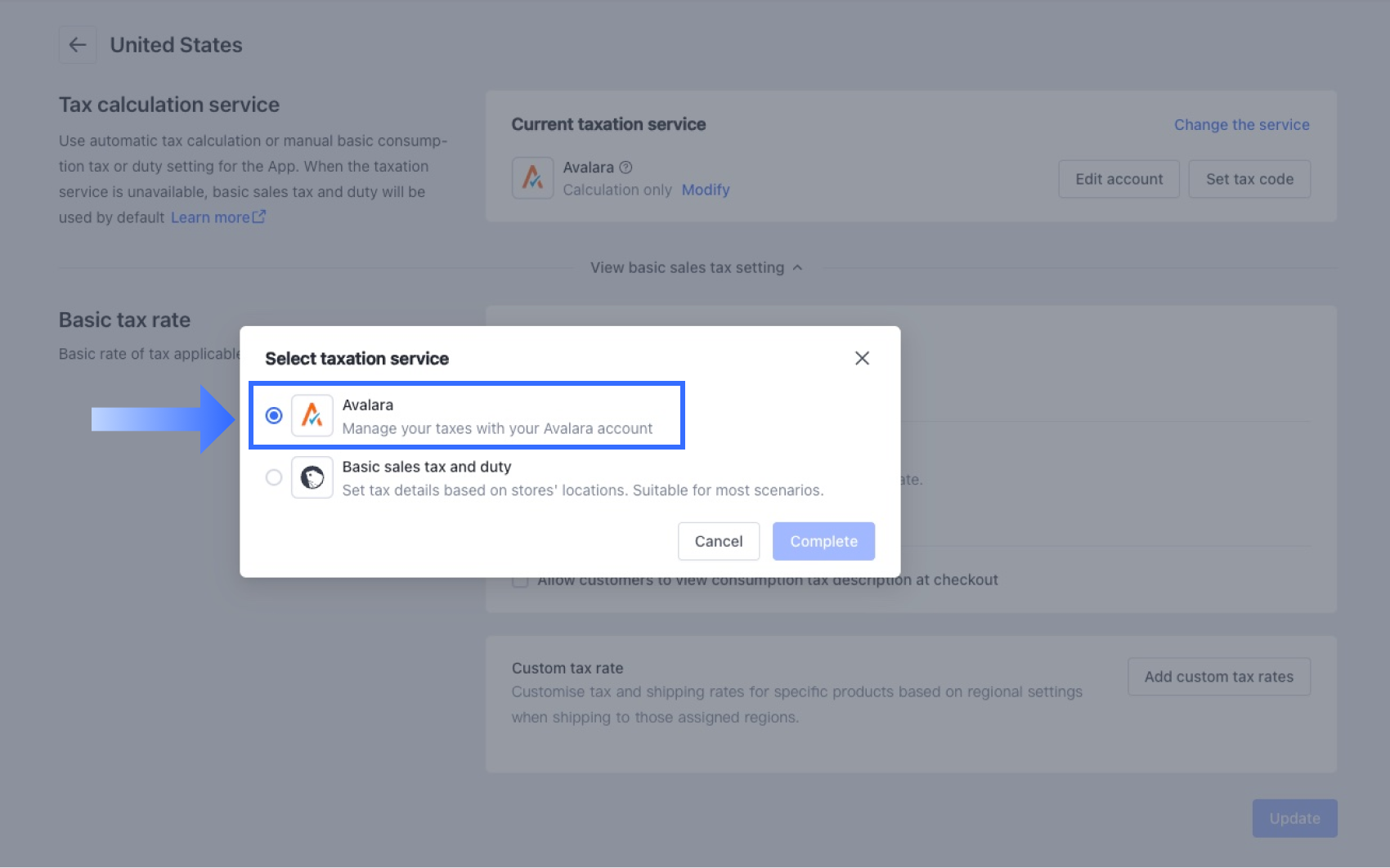The height and width of the screenshot is (868, 1390).
Task: Confirm with the Complete button
Action: [x=823, y=541]
